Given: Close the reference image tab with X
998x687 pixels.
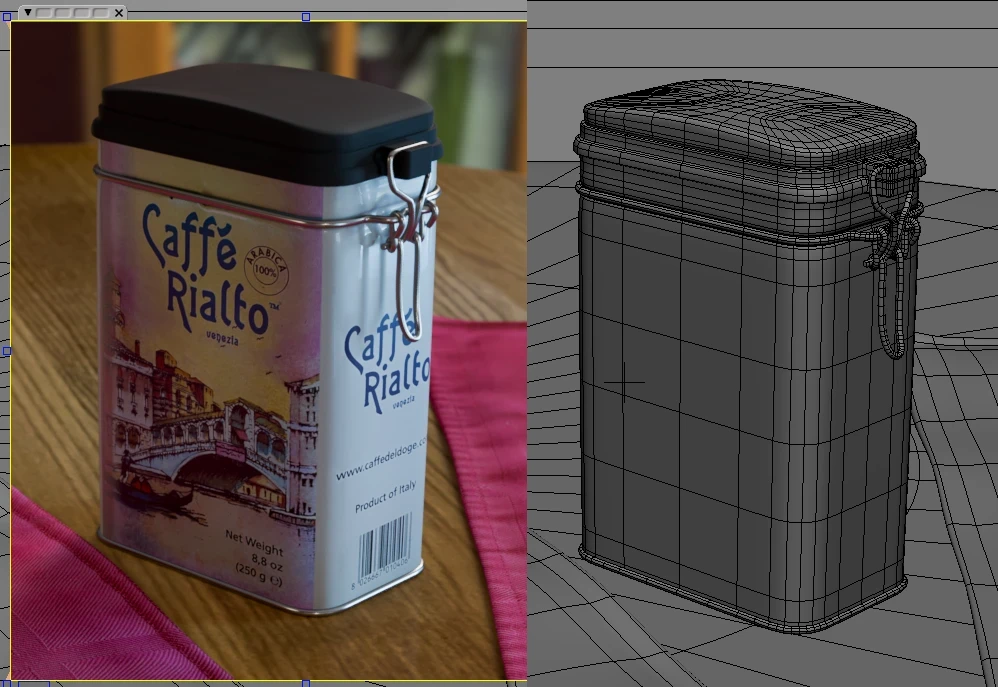Looking at the screenshot, I should coord(119,12).
